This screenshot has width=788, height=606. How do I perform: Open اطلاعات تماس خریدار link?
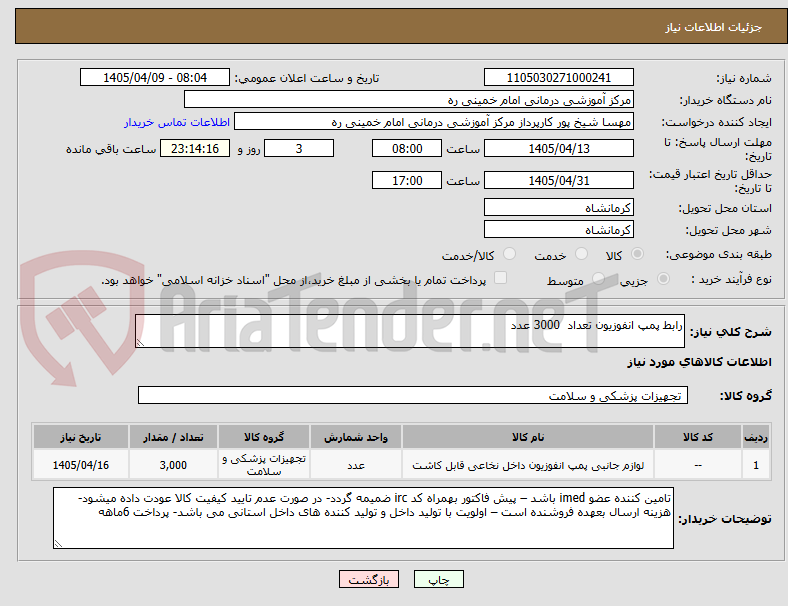point(177,122)
